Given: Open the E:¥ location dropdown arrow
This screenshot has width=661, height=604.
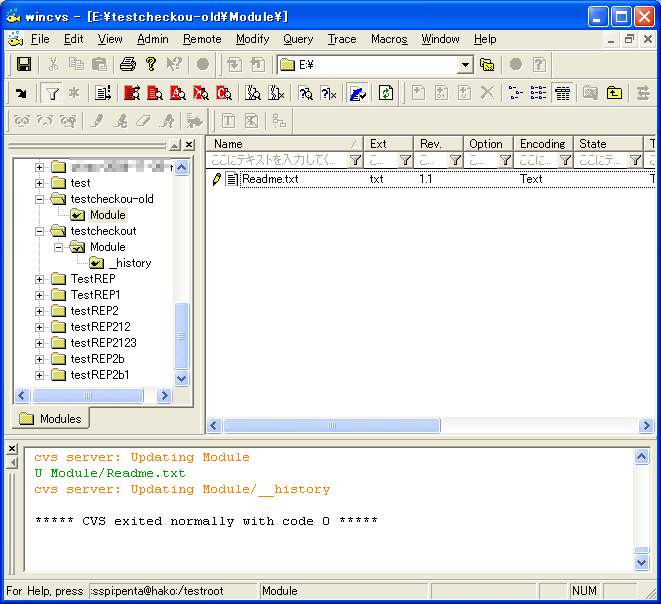Looking at the screenshot, I should tap(465, 65).
